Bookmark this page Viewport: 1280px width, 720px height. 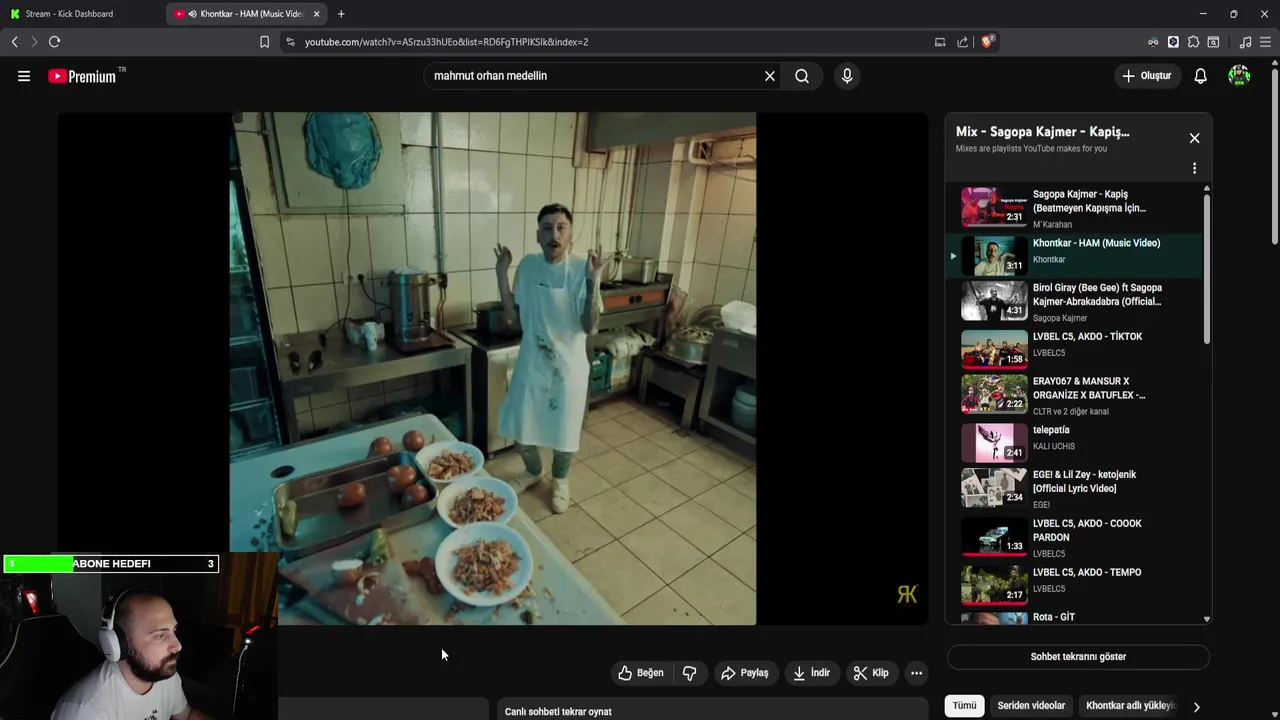click(x=264, y=42)
